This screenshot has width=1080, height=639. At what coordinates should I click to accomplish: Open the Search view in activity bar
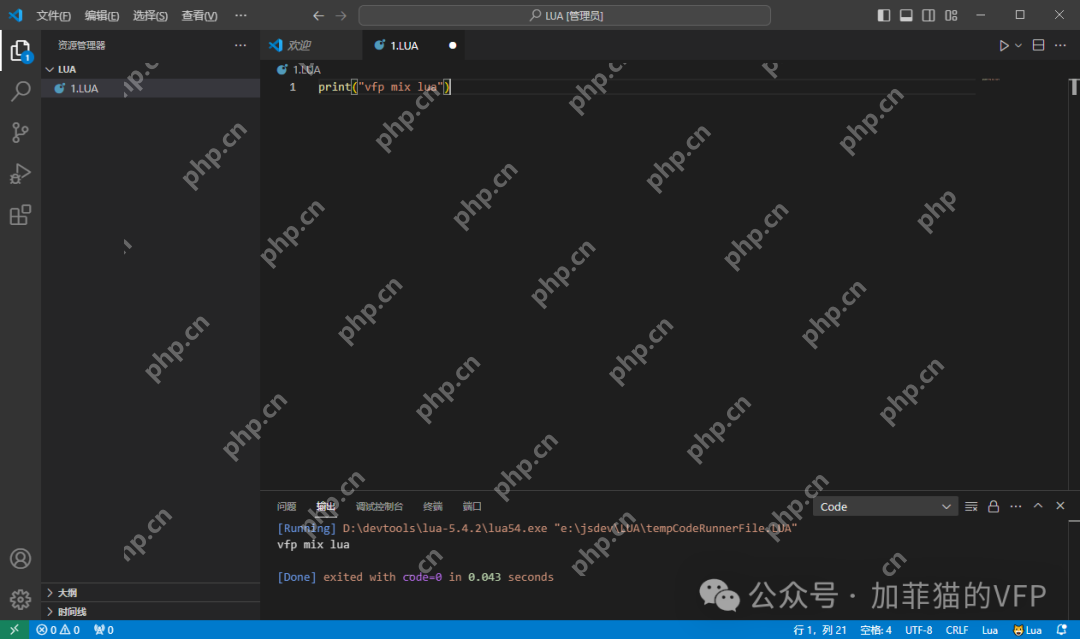(x=20, y=92)
